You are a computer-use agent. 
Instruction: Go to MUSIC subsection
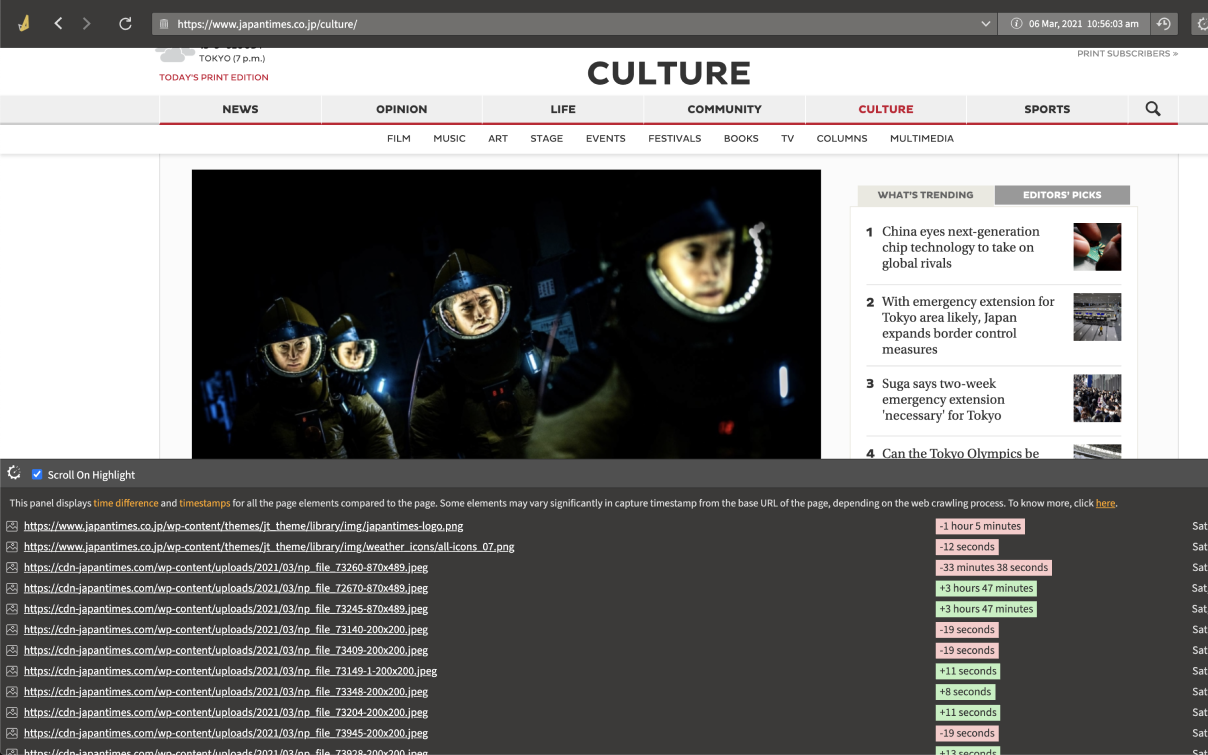pyautogui.click(x=449, y=139)
